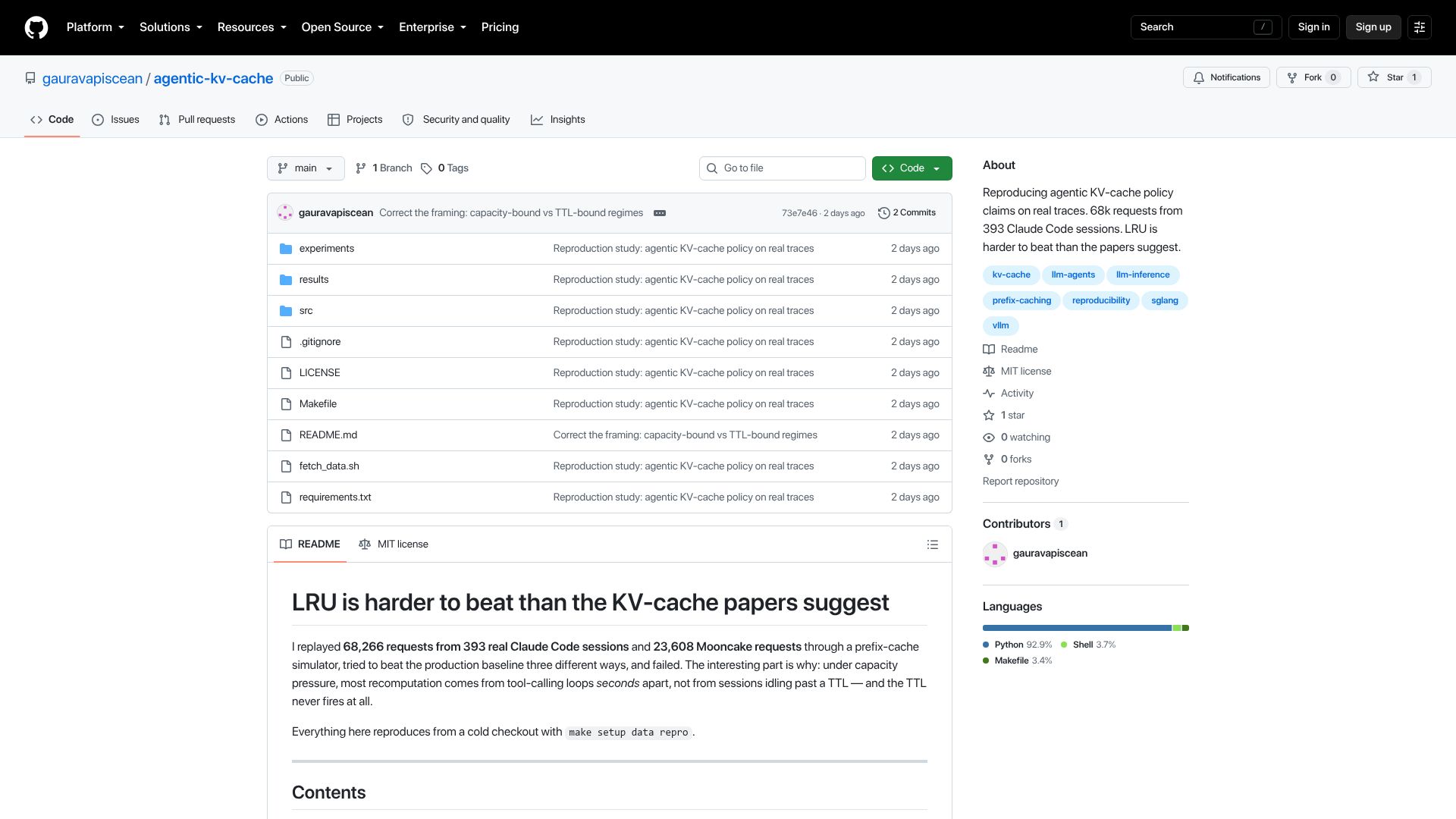This screenshot has height=819, width=1456.
Task: Click the Sign up button
Action: click(1373, 27)
